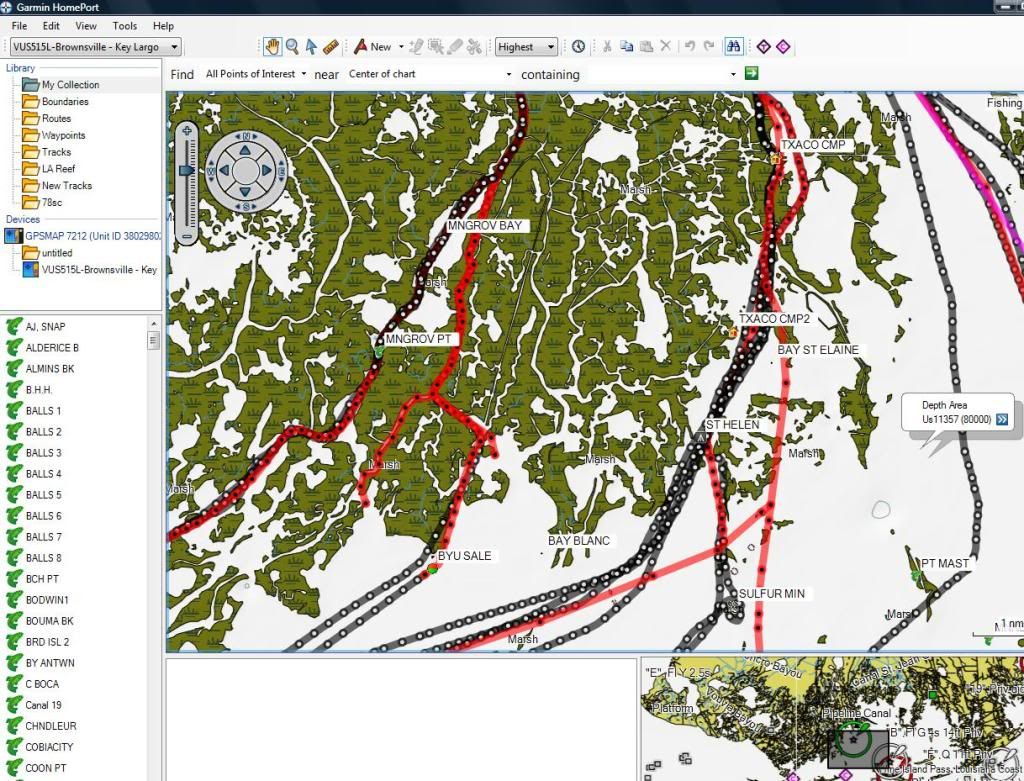Viewport: 1024px width, 781px height.
Task: Click the TXACO CMP waypoint on map
Action: [x=776, y=158]
